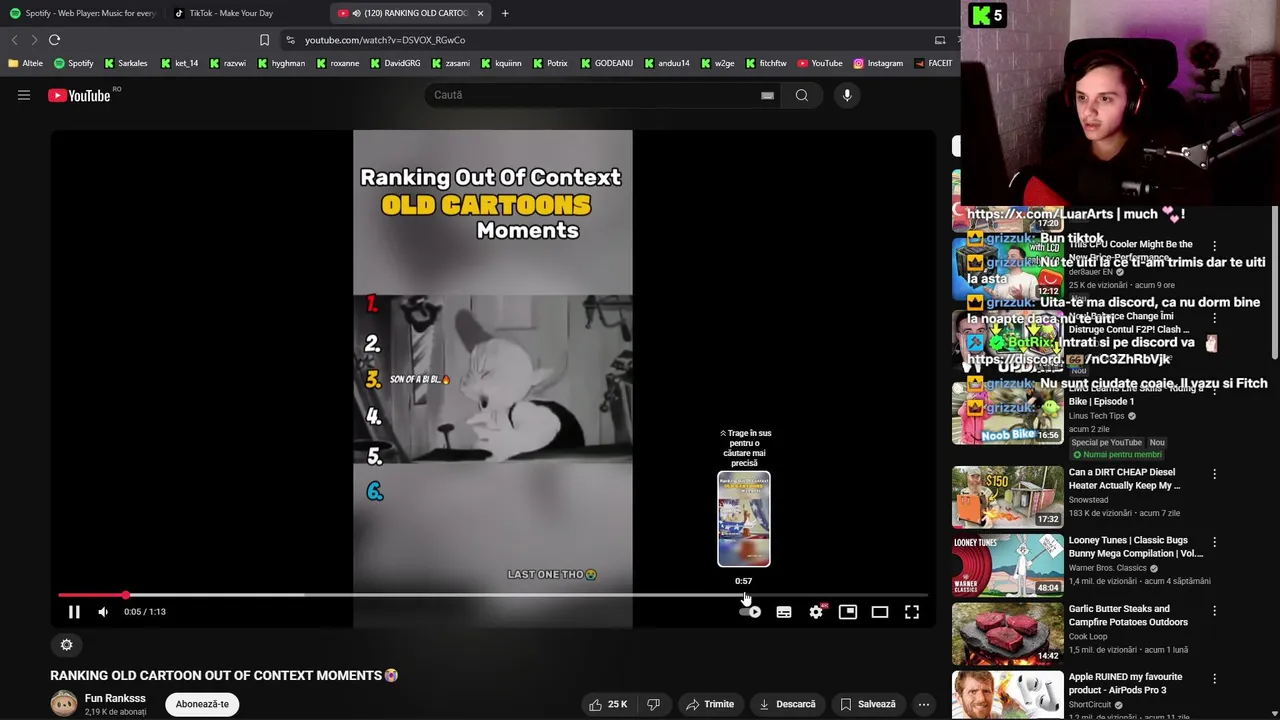Open the YouTube guide hamburger menu
1280x720 pixels.
(x=24, y=95)
